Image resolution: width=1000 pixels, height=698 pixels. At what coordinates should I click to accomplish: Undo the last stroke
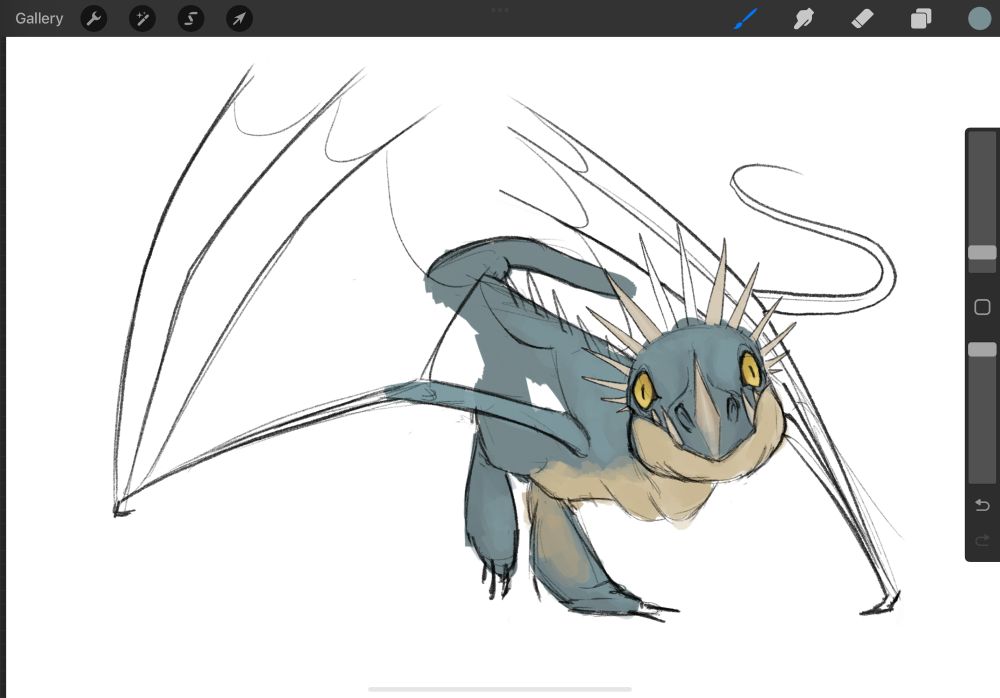pos(982,505)
